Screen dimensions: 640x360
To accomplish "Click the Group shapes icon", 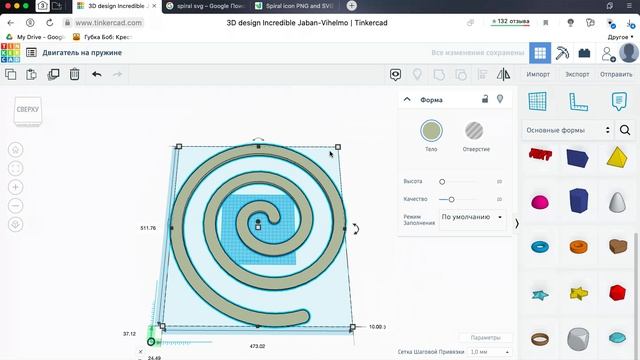I will [439, 75].
